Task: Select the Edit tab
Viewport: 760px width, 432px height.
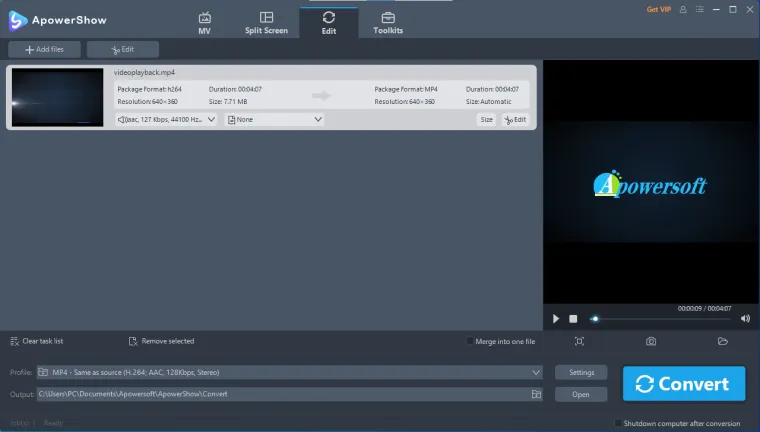Action: tap(329, 23)
